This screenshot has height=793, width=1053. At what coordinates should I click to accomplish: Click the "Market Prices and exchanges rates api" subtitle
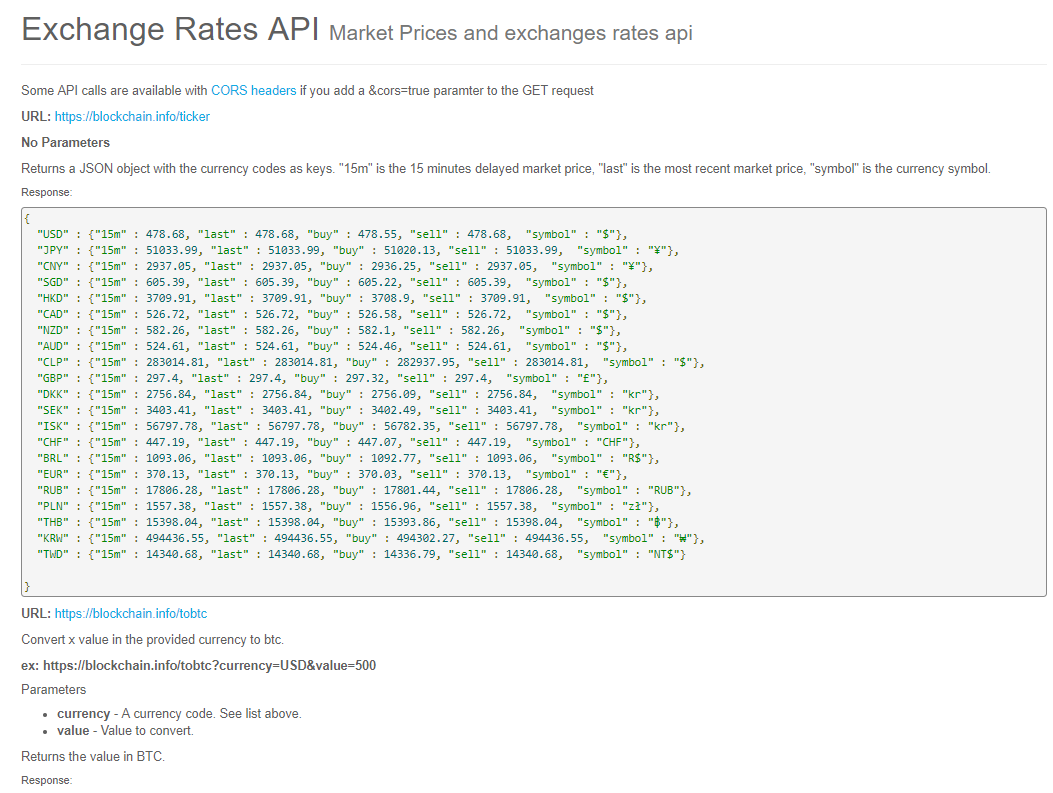(x=510, y=34)
